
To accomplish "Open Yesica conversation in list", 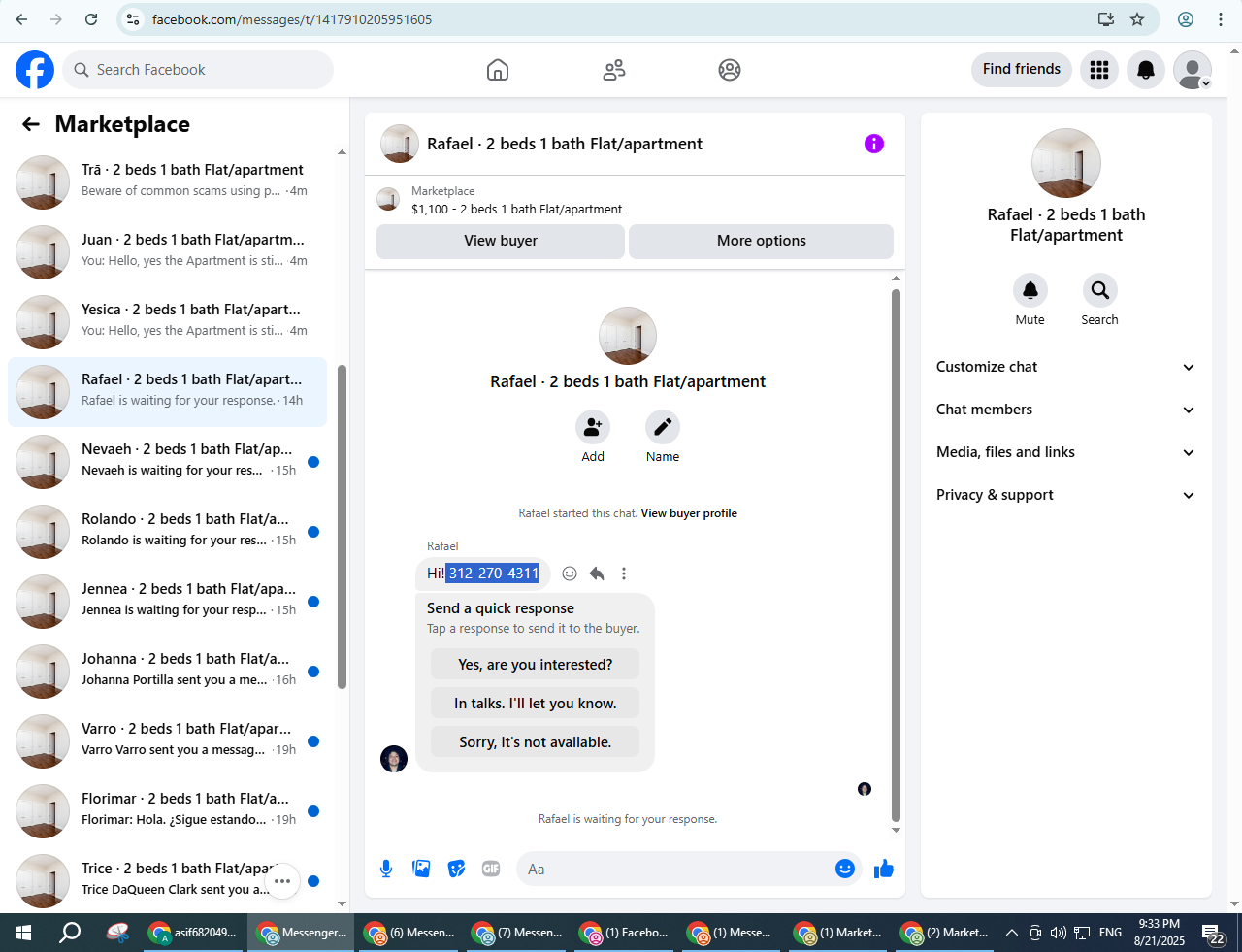I will 167,321.
